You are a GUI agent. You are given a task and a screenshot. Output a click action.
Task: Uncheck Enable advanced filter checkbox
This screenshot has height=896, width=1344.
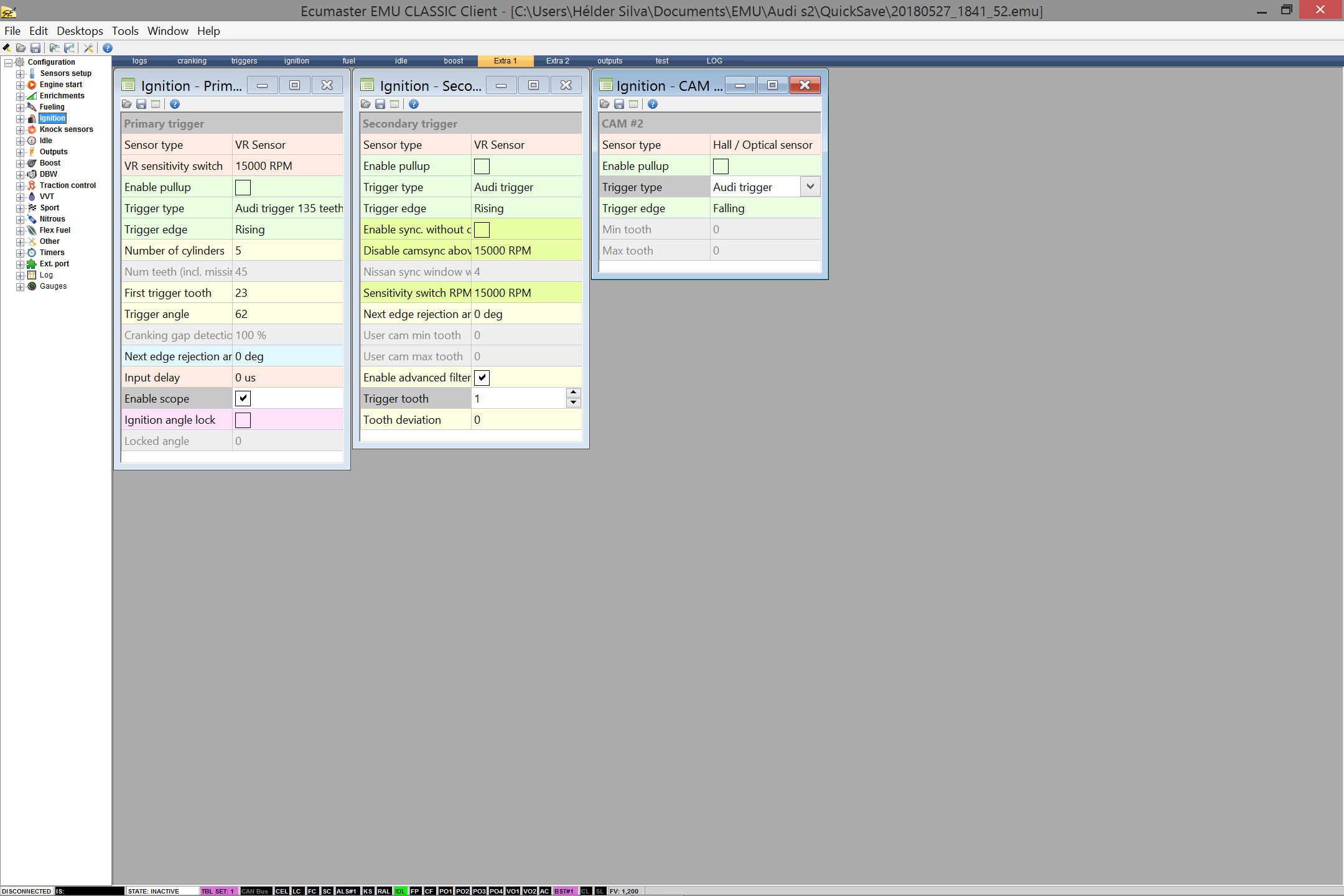coord(482,378)
